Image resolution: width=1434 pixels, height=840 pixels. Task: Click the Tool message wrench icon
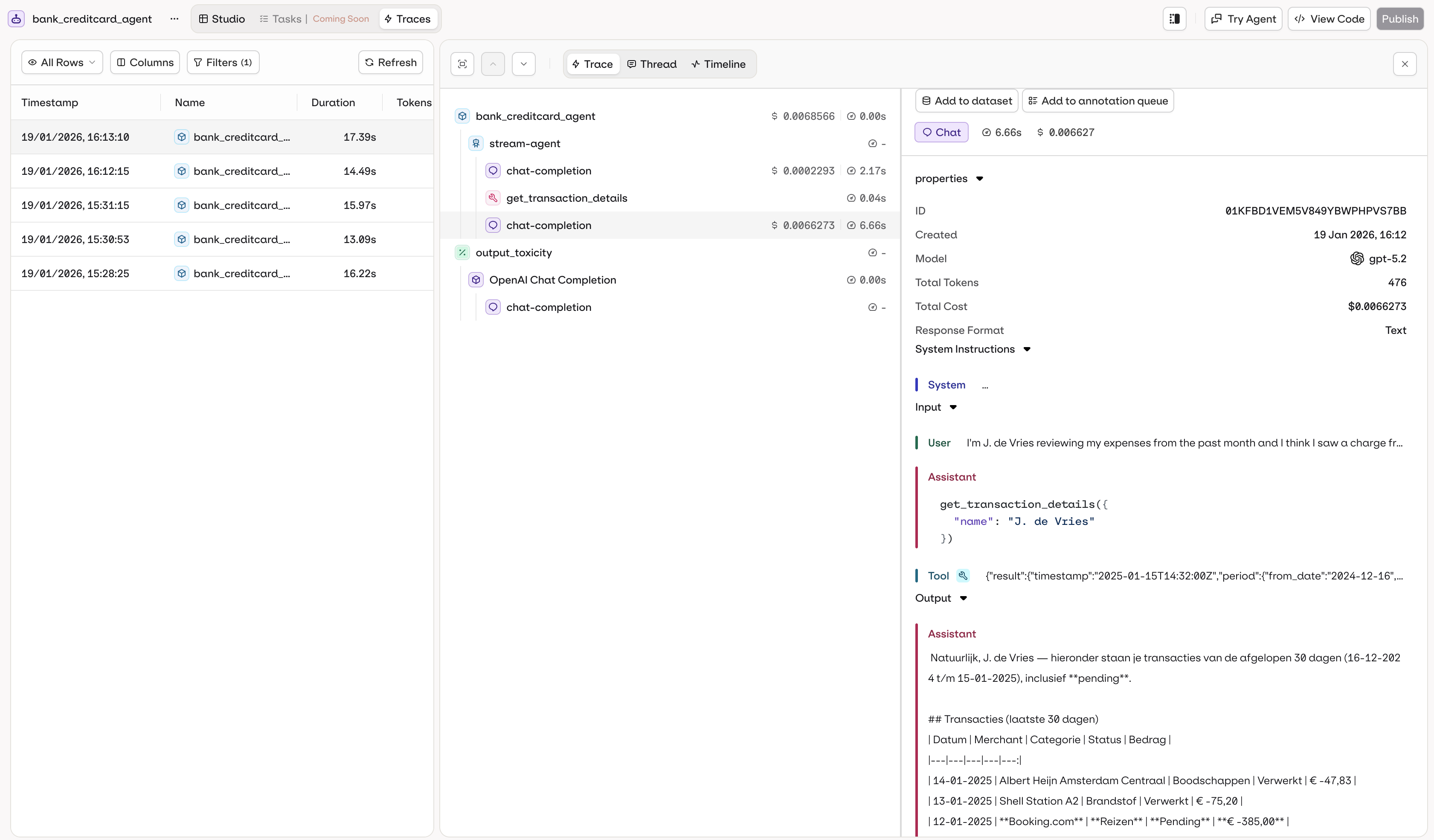click(x=963, y=576)
